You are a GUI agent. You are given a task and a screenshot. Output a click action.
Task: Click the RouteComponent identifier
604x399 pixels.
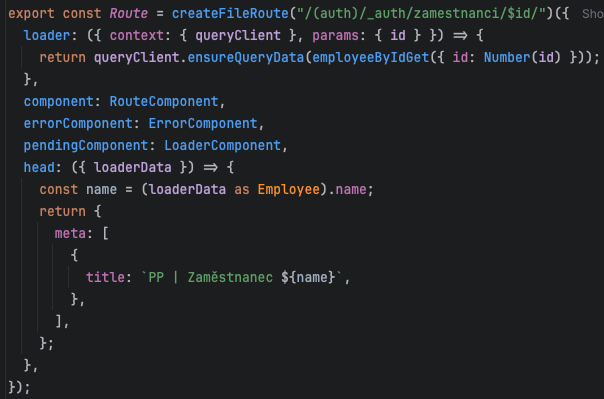(x=164, y=102)
